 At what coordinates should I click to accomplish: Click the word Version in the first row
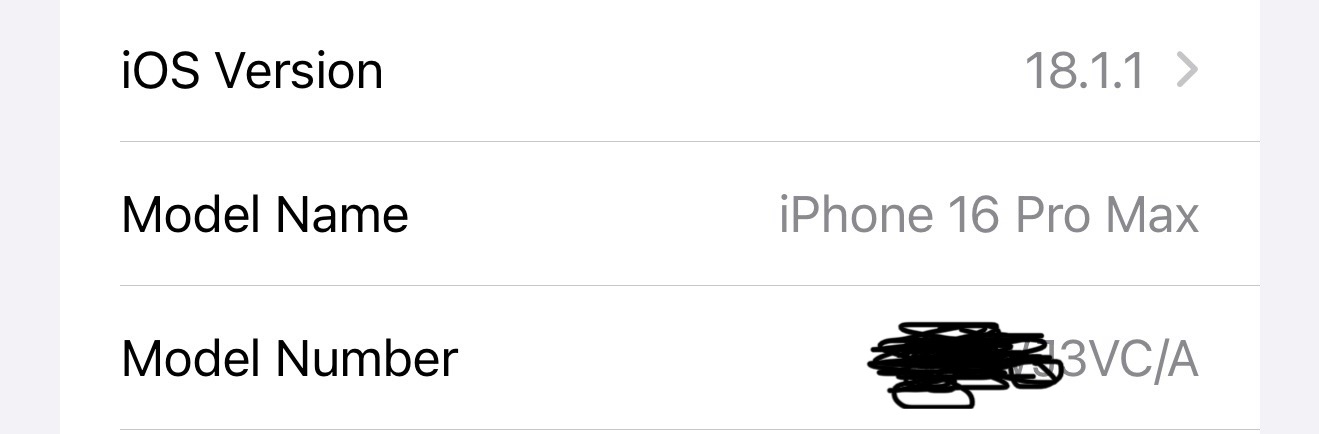click(300, 71)
